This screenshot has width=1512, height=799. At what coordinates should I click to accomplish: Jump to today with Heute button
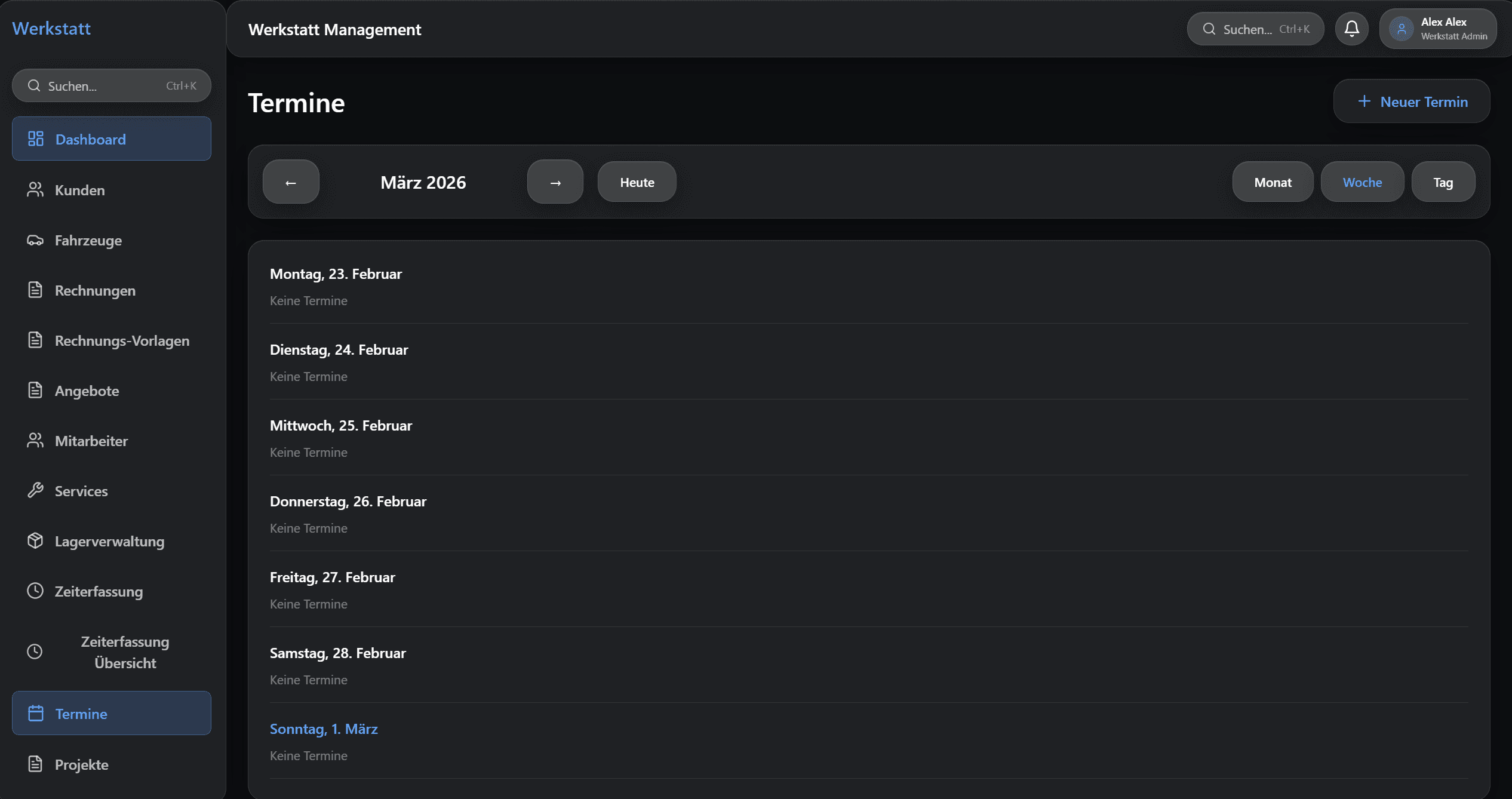(x=637, y=182)
